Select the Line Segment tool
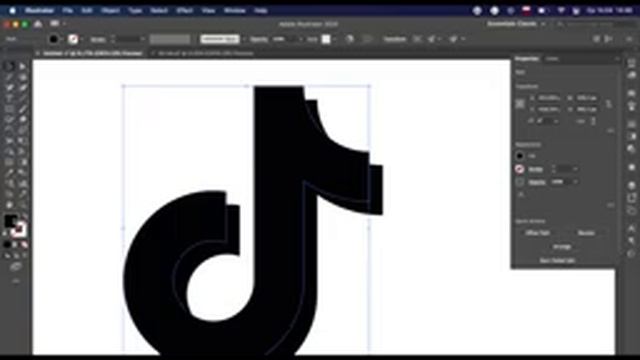Viewport: 640px width, 360px height. pyautogui.click(x=22, y=98)
